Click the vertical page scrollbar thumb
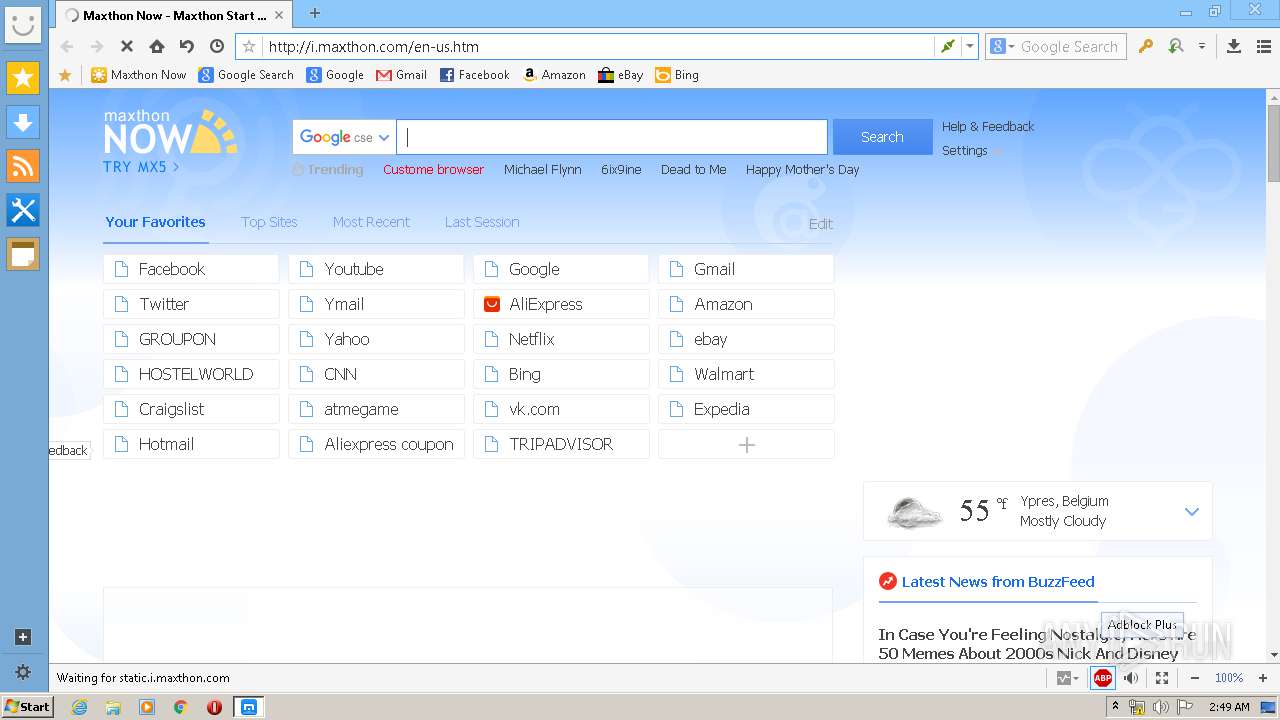The width and height of the screenshot is (1280, 720). click(x=1273, y=143)
